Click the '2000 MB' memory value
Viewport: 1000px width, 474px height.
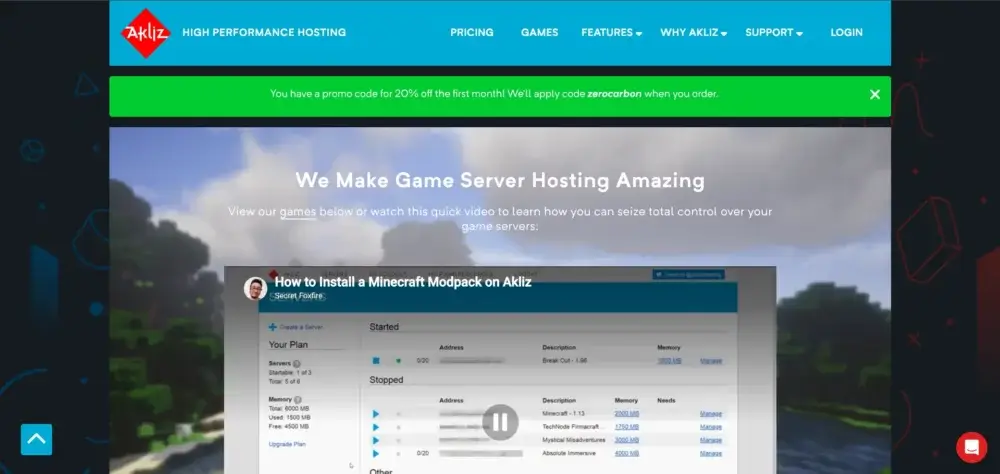[x=627, y=414]
